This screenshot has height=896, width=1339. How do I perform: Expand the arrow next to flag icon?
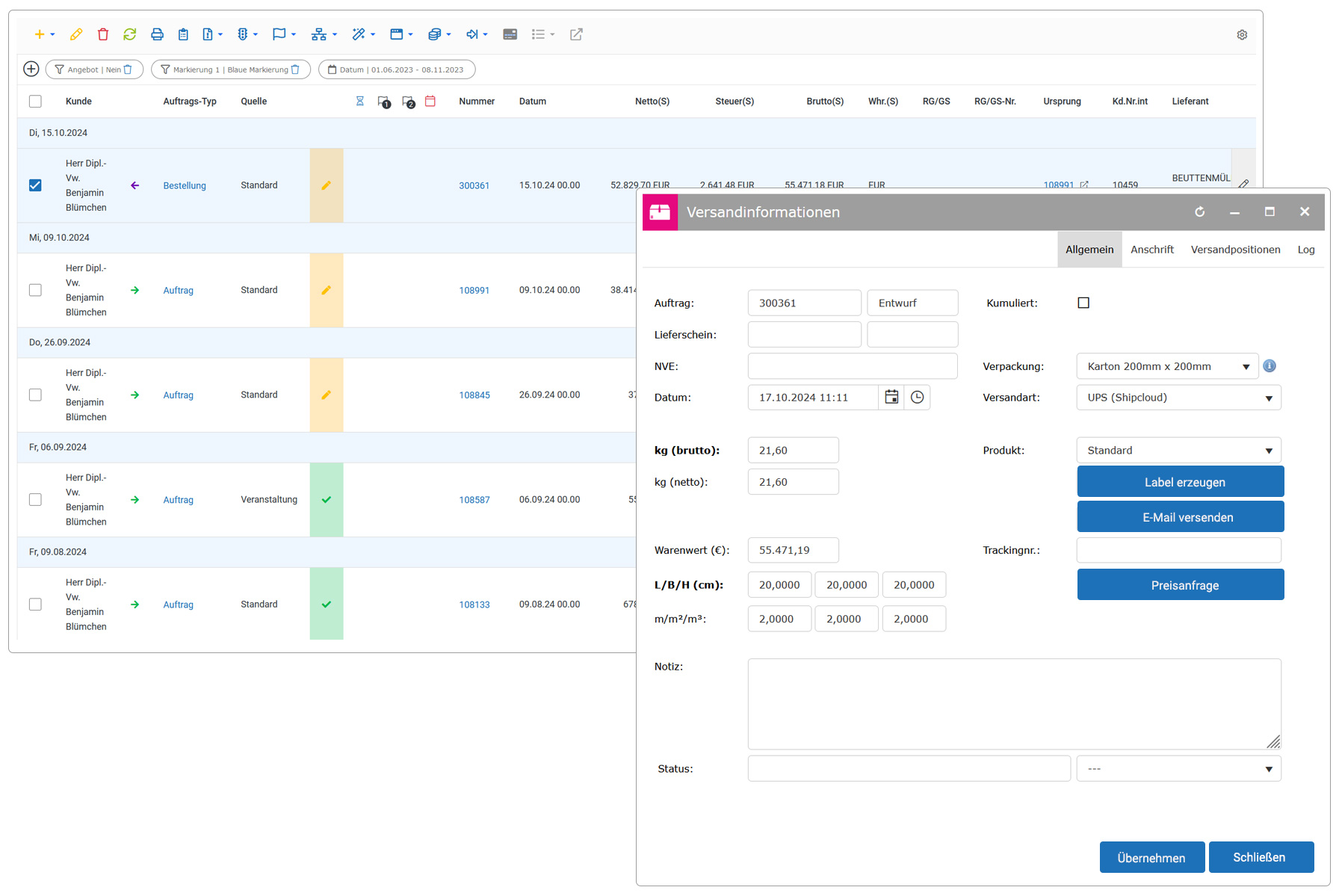pyautogui.click(x=294, y=35)
